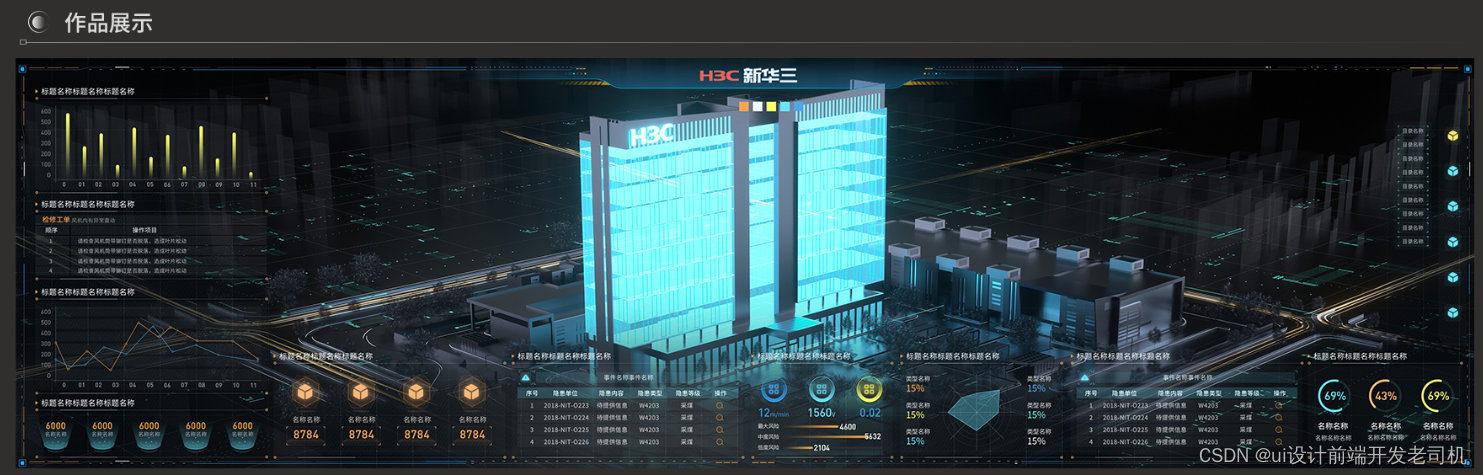1483x475 pixels.
Task: Select the 检修工单 tab
Action: (x=55, y=219)
